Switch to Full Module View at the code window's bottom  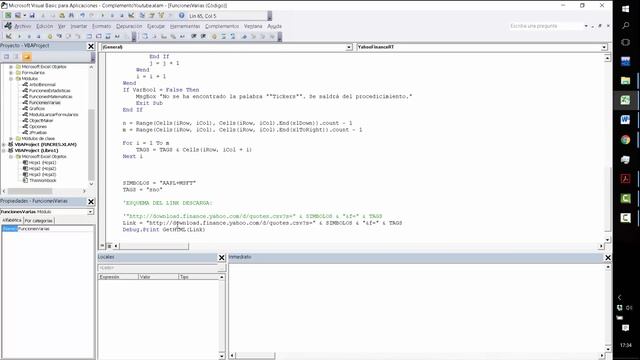point(109,246)
